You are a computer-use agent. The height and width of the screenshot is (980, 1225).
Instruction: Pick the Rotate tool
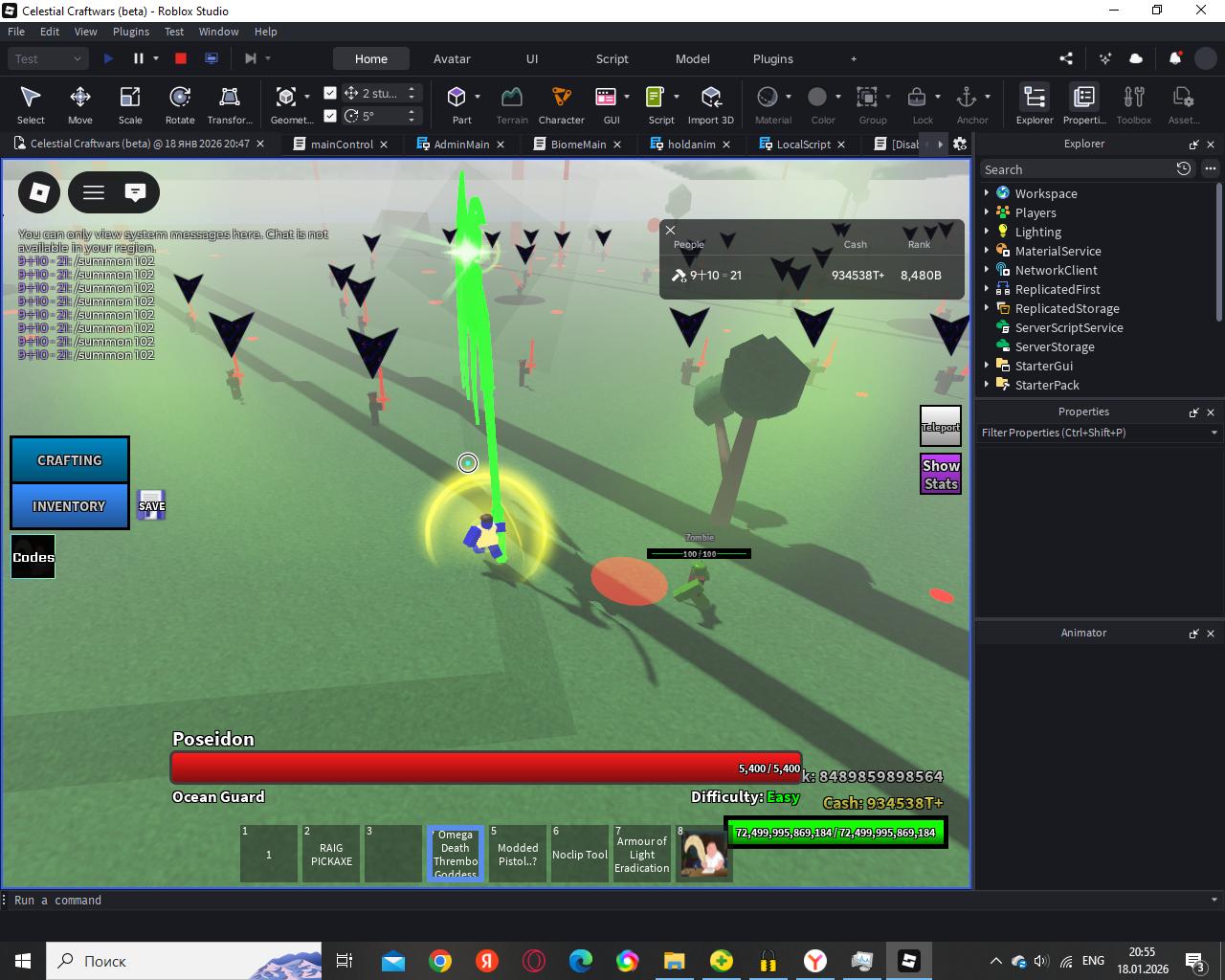[180, 104]
